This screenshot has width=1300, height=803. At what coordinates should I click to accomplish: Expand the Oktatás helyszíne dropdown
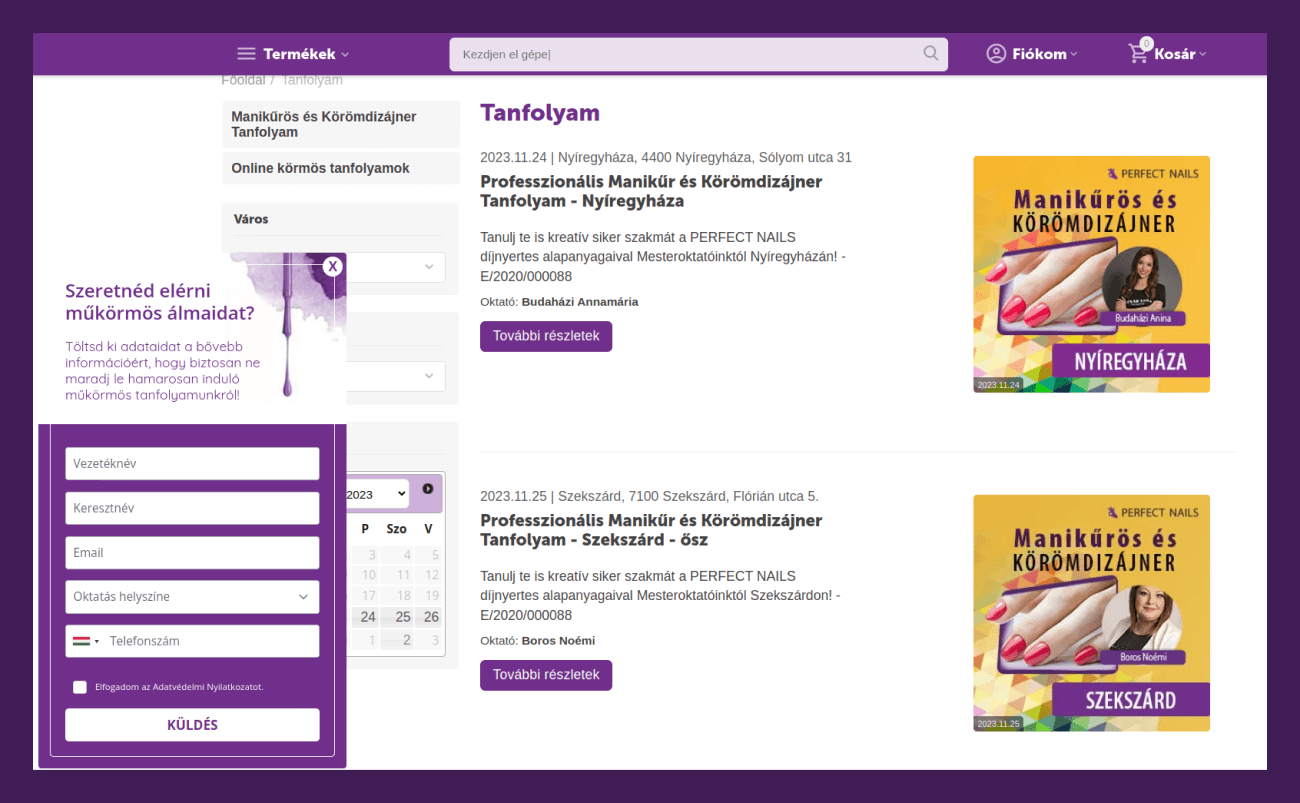(192, 597)
